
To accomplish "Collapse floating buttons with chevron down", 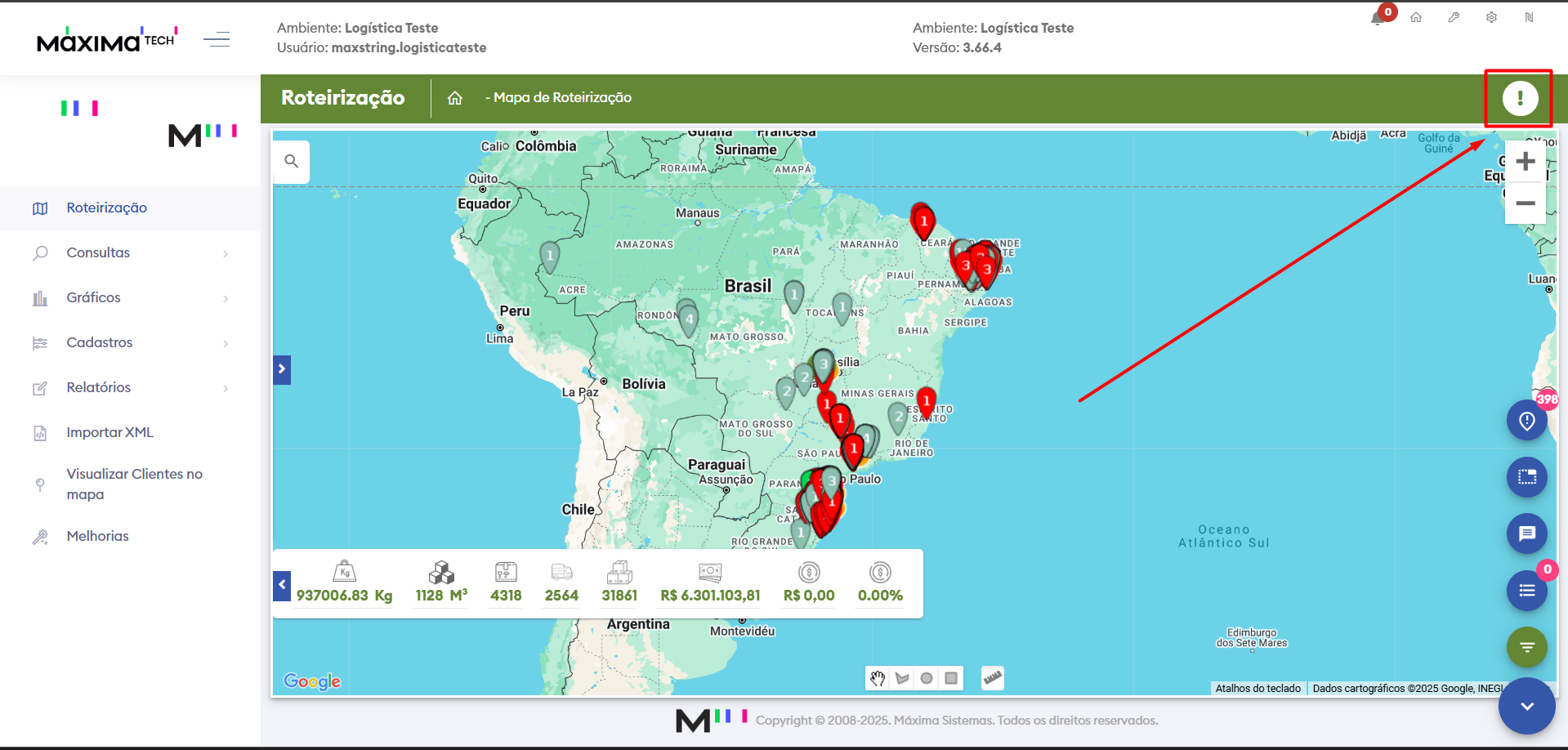I will coord(1527,706).
